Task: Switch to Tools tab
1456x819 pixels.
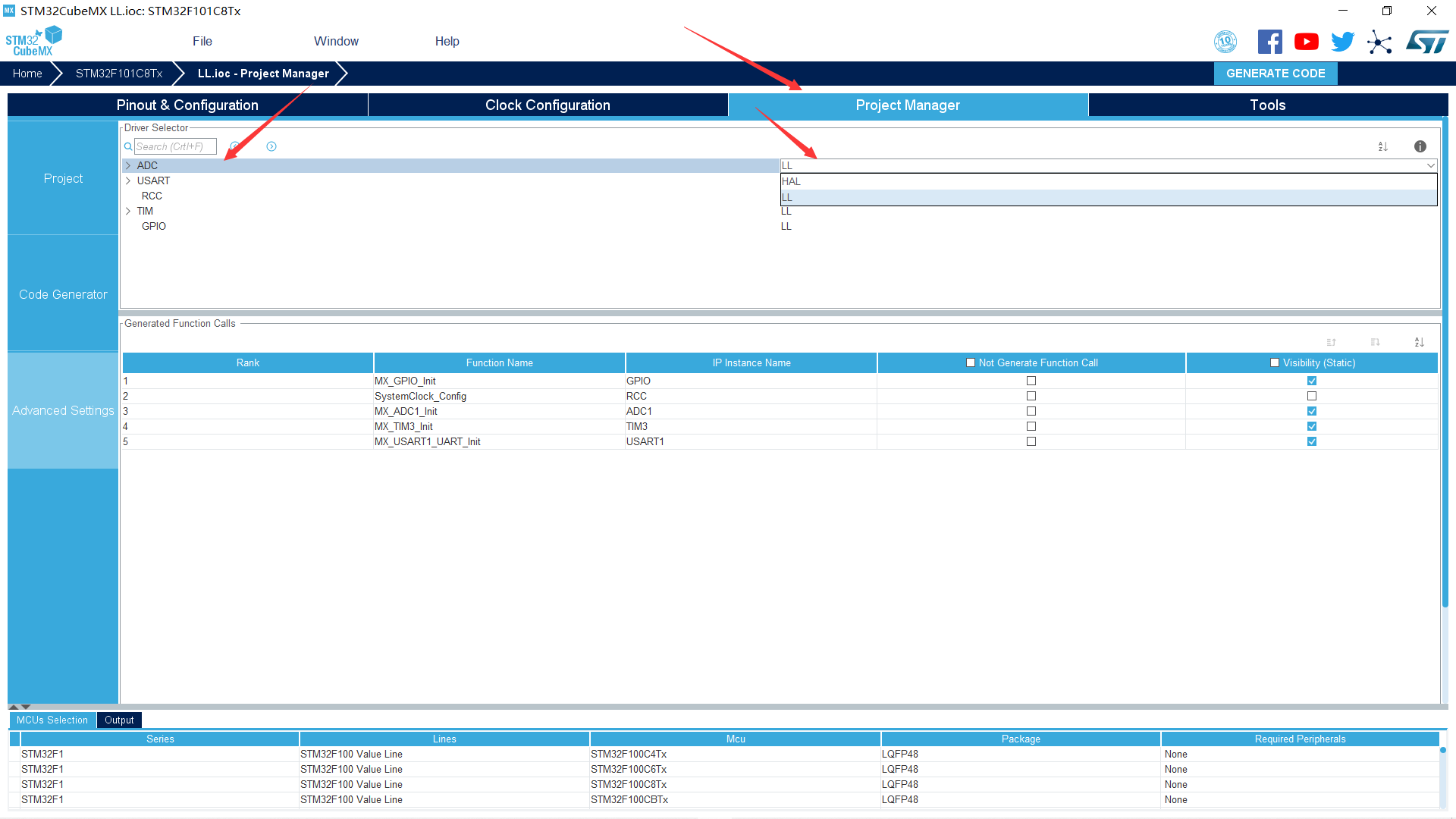Action: [x=1268, y=105]
